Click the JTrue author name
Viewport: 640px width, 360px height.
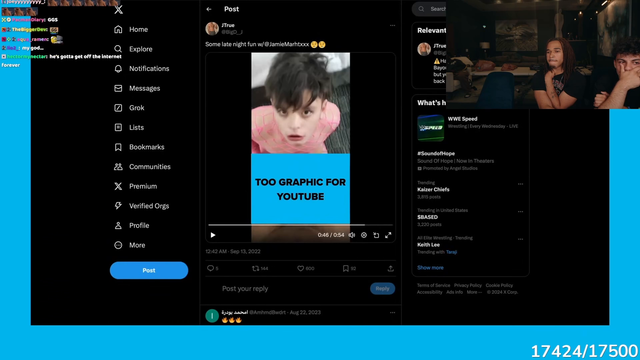coord(228,25)
